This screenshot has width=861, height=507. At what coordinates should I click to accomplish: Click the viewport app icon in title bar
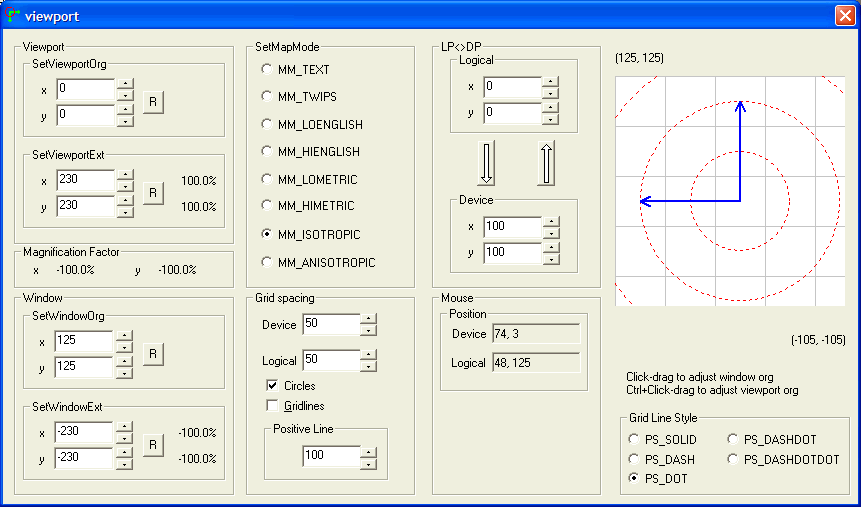(x=12, y=15)
